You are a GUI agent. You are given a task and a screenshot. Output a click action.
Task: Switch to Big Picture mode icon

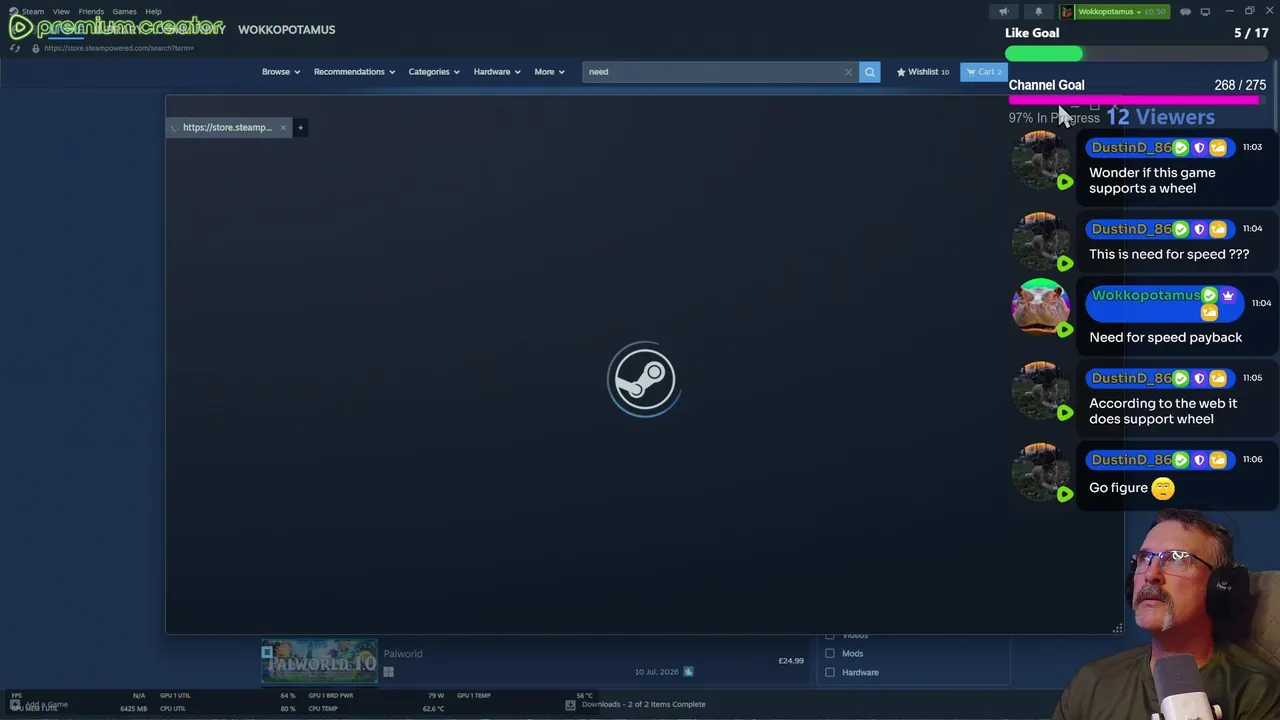1205,12
